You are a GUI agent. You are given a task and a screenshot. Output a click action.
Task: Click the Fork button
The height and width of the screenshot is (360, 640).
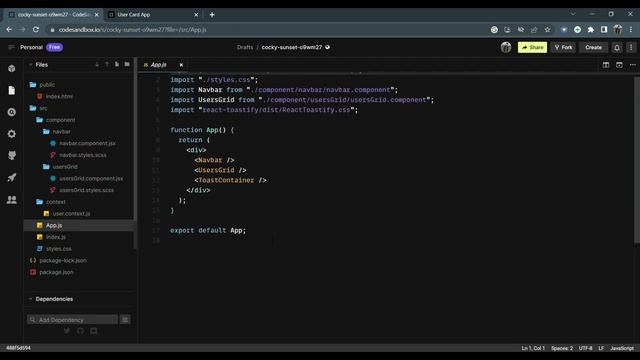(563, 47)
